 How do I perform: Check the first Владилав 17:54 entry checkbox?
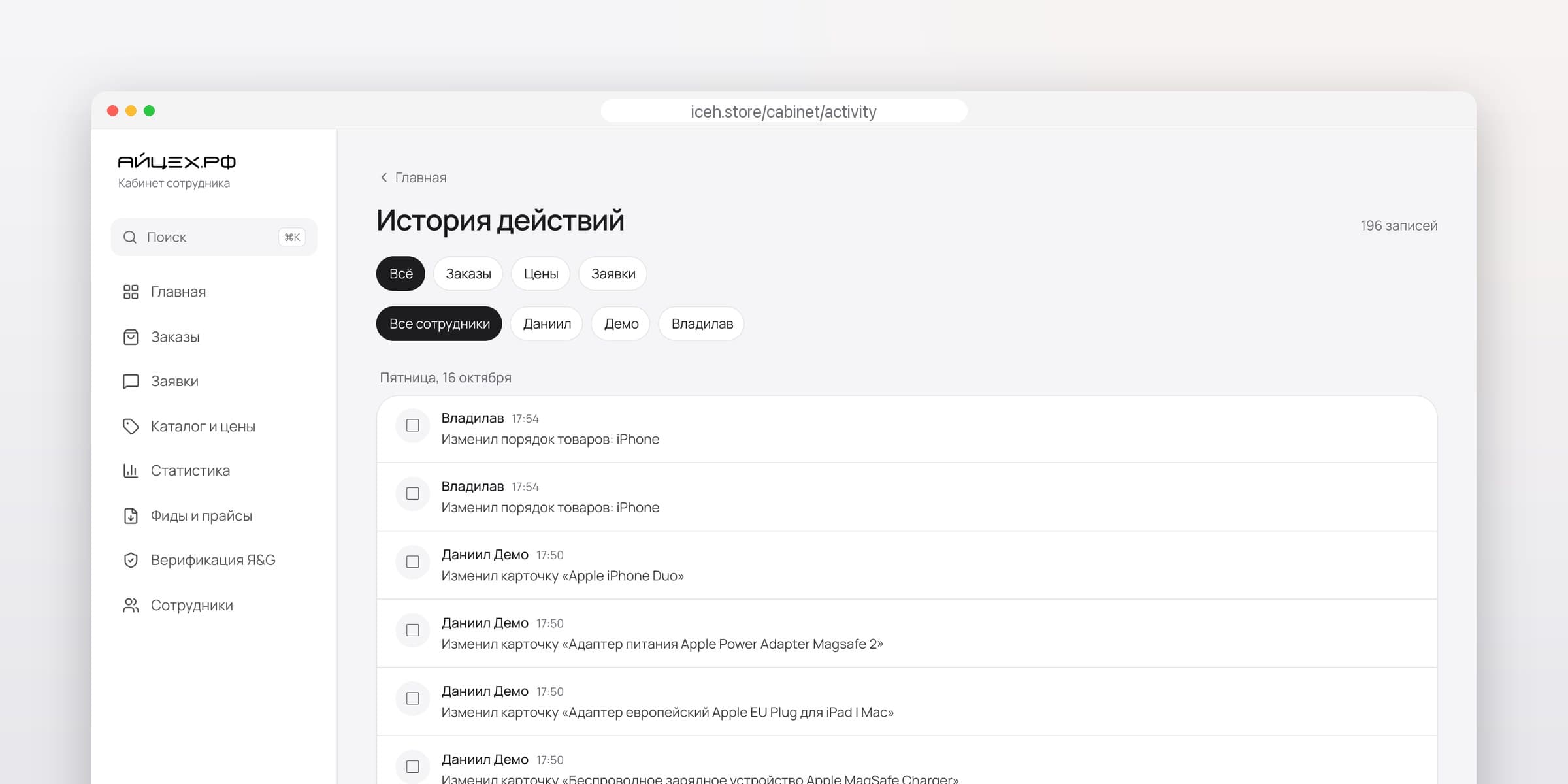click(x=413, y=425)
